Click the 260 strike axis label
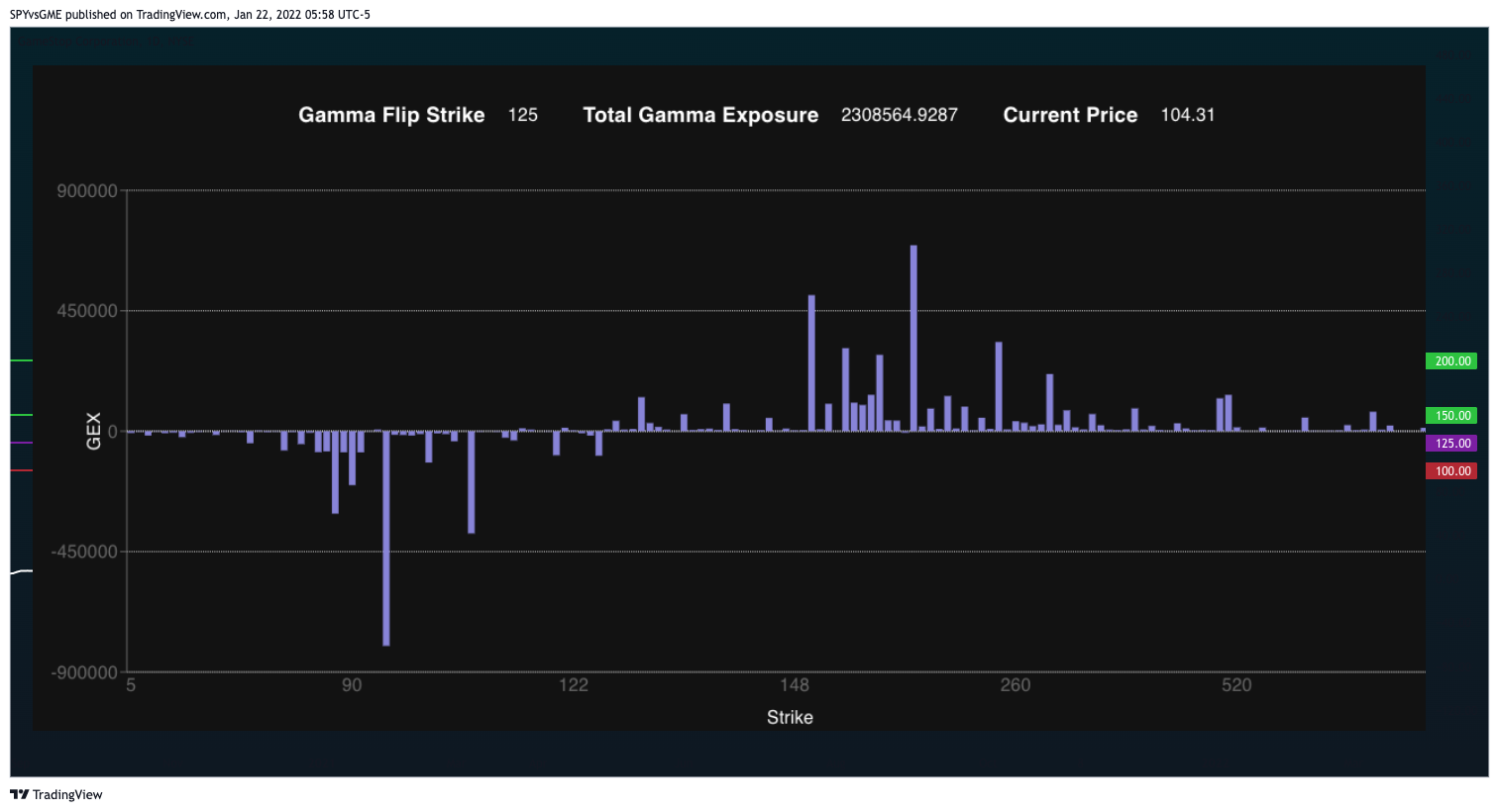Screen dimensions: 1499x812 coord(1016,685)
